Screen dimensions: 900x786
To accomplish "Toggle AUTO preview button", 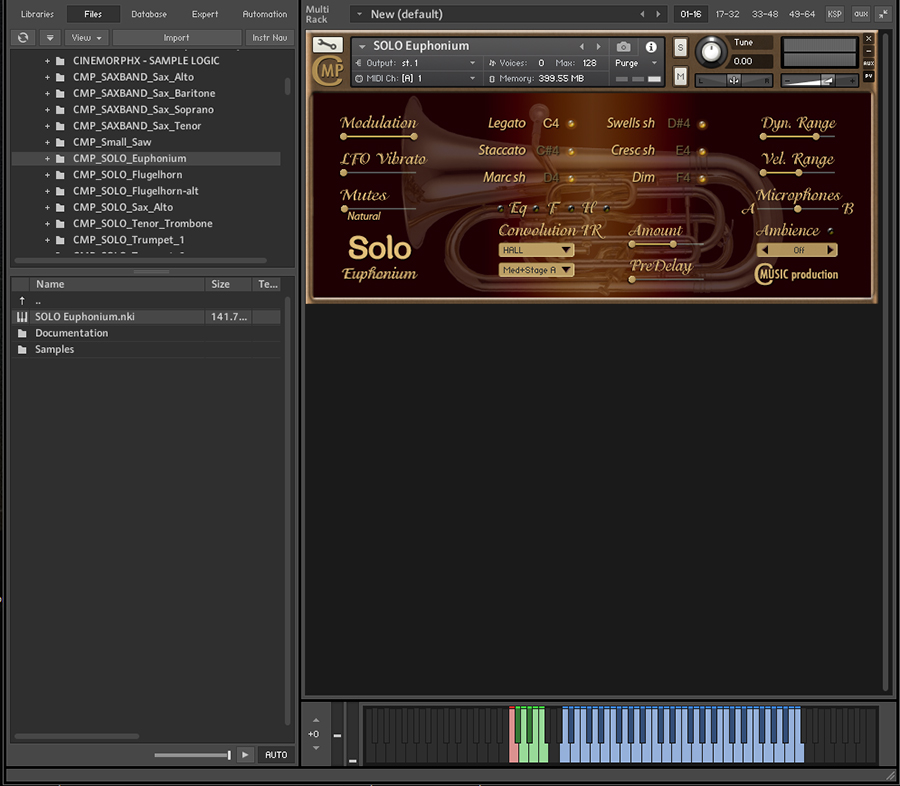I will (276, 754).
